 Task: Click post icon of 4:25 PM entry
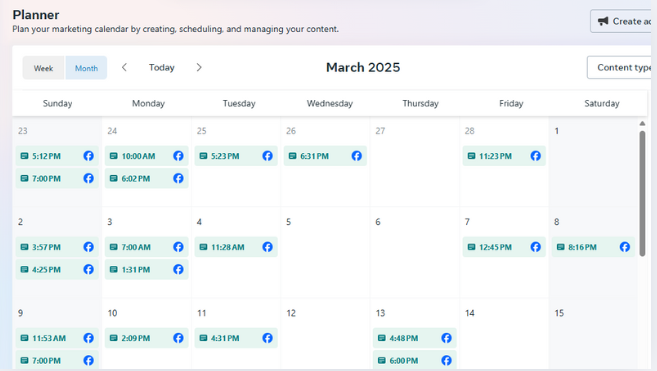[24, 269]
